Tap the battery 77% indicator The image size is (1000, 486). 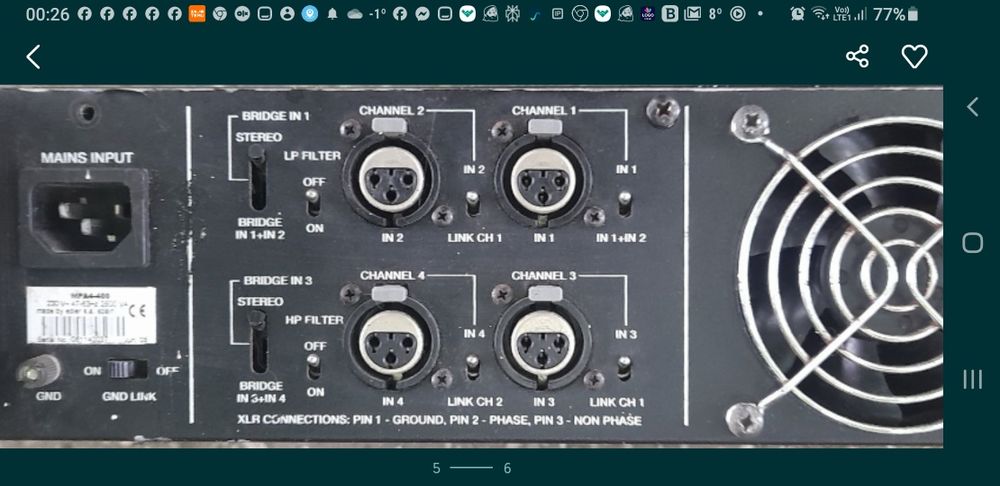click(x=896, y=14)
